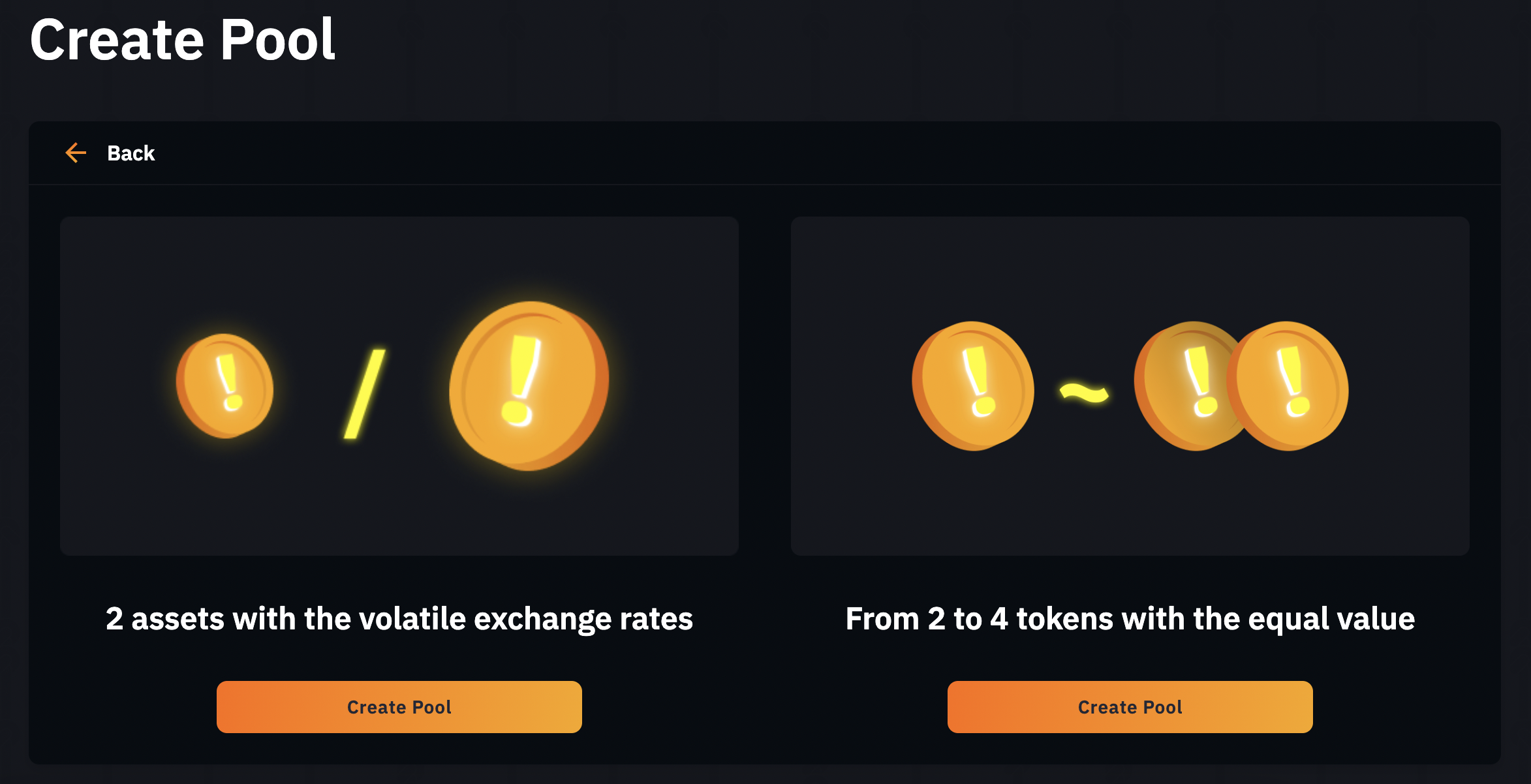Click the orange gradient Create Pool button on the left
This screenshot has width=1531, height=784.
click(x=399, y=706)
